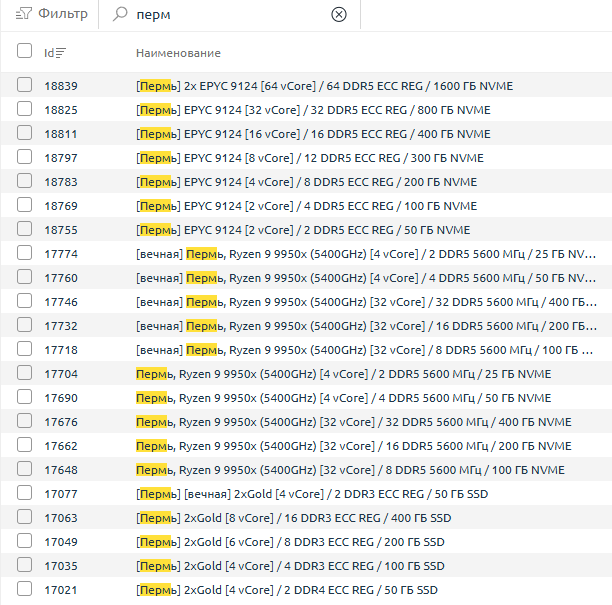Sort by Id column icon
Image resolution: width=612 pixels, height=605 pixels.
tap(61, 52)
